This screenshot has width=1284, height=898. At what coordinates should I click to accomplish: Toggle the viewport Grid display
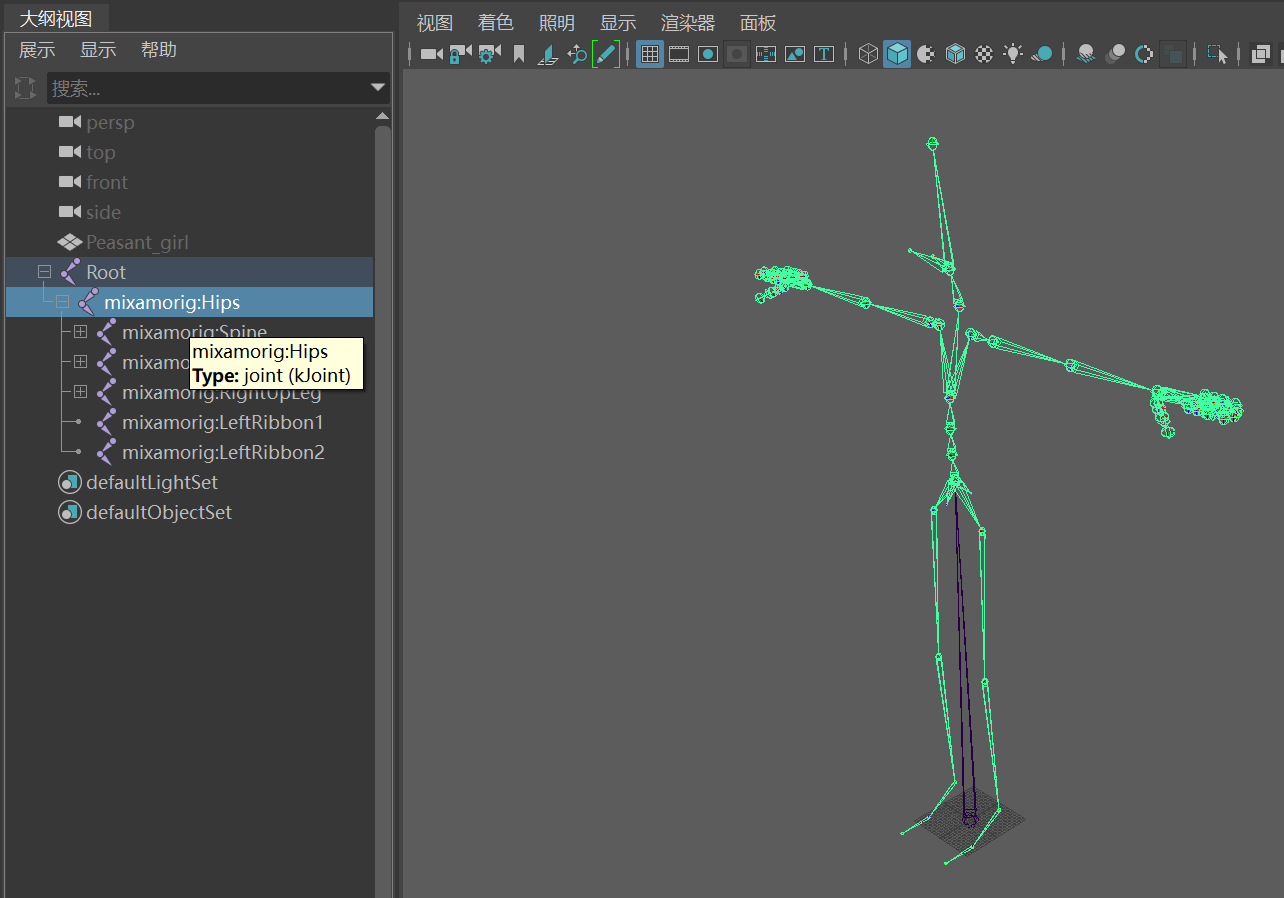click(650, 54)
